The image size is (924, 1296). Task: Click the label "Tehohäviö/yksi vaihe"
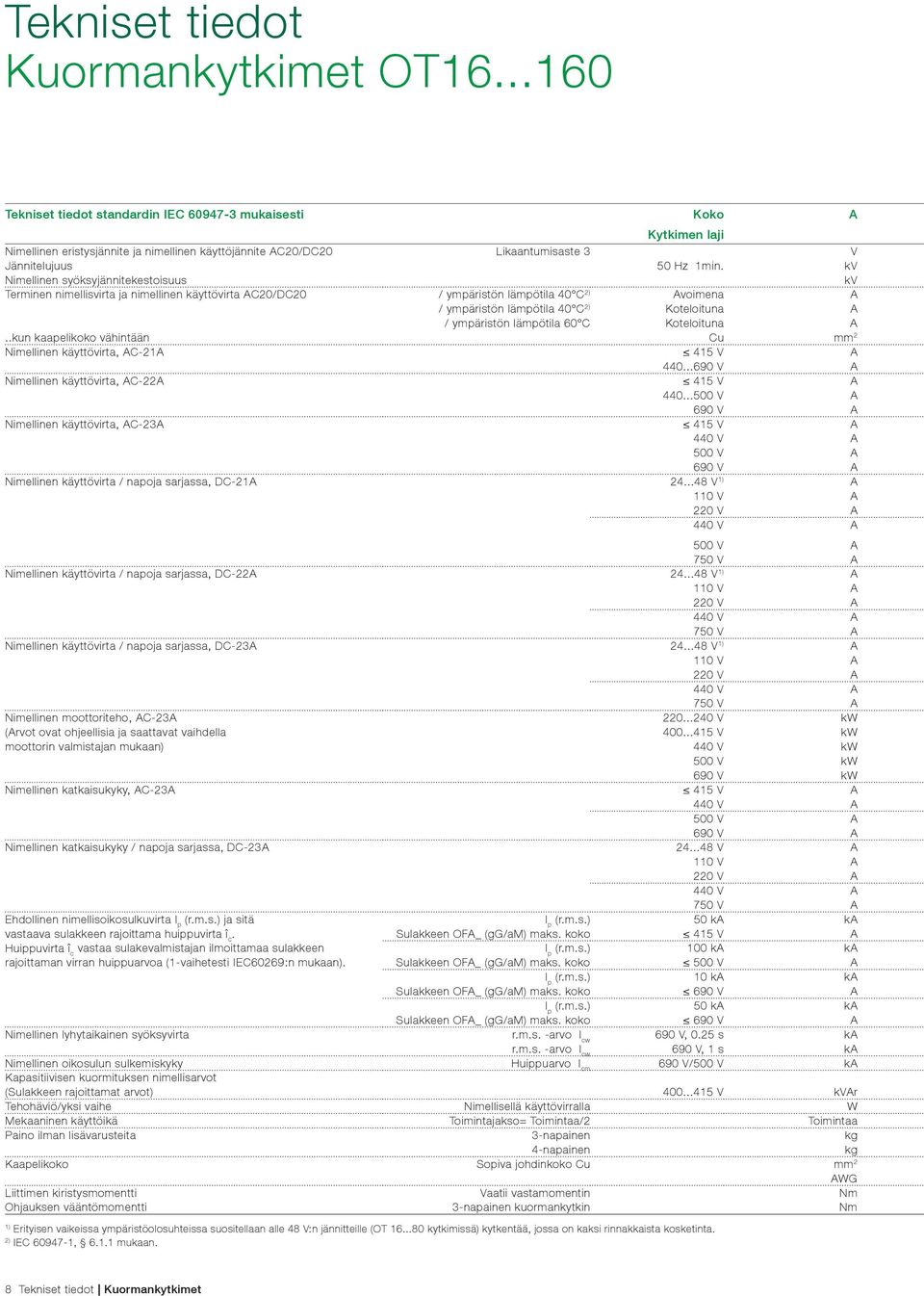pyautogui.click(x=59, y=1107)
